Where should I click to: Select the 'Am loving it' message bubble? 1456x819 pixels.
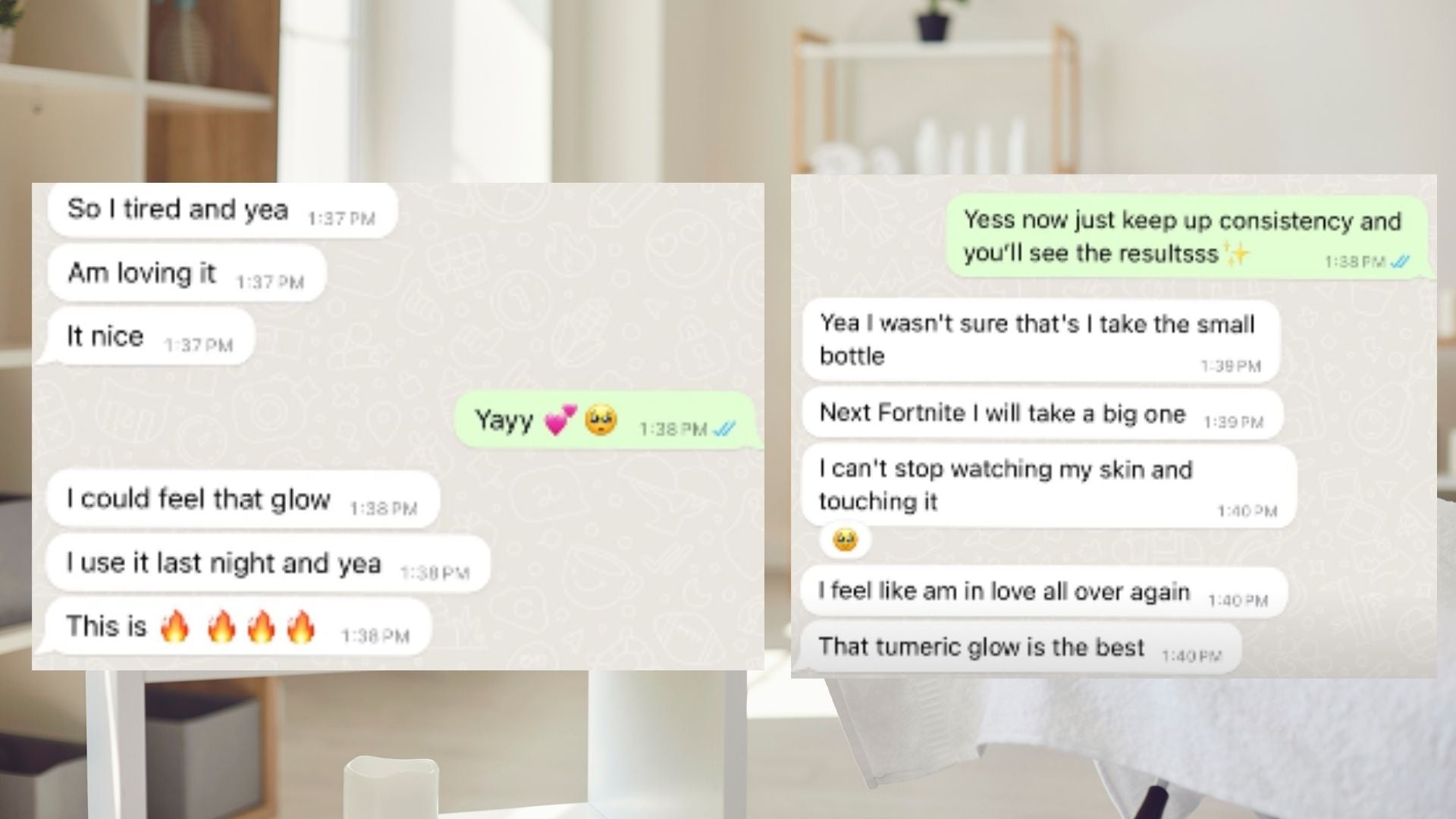point(187,273)
